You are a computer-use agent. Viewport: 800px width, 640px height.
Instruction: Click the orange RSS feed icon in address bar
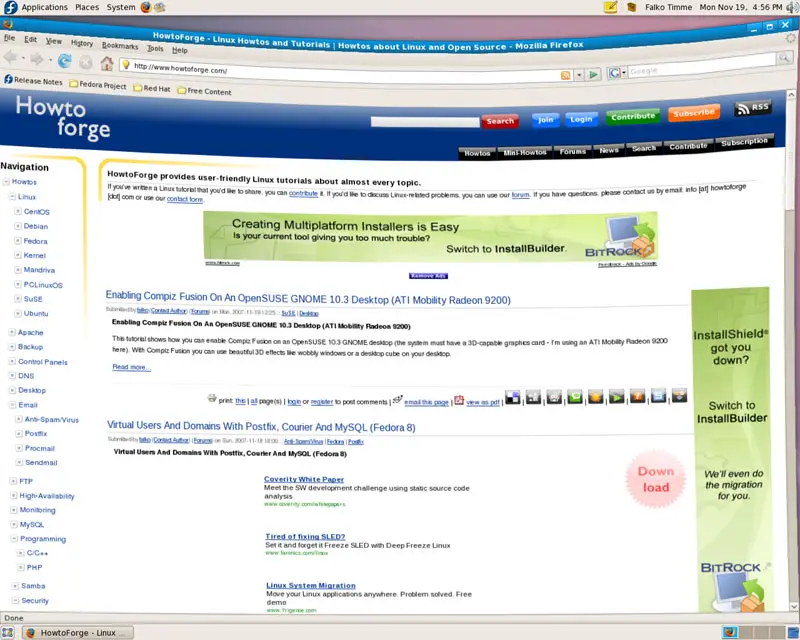click(565, 76)
